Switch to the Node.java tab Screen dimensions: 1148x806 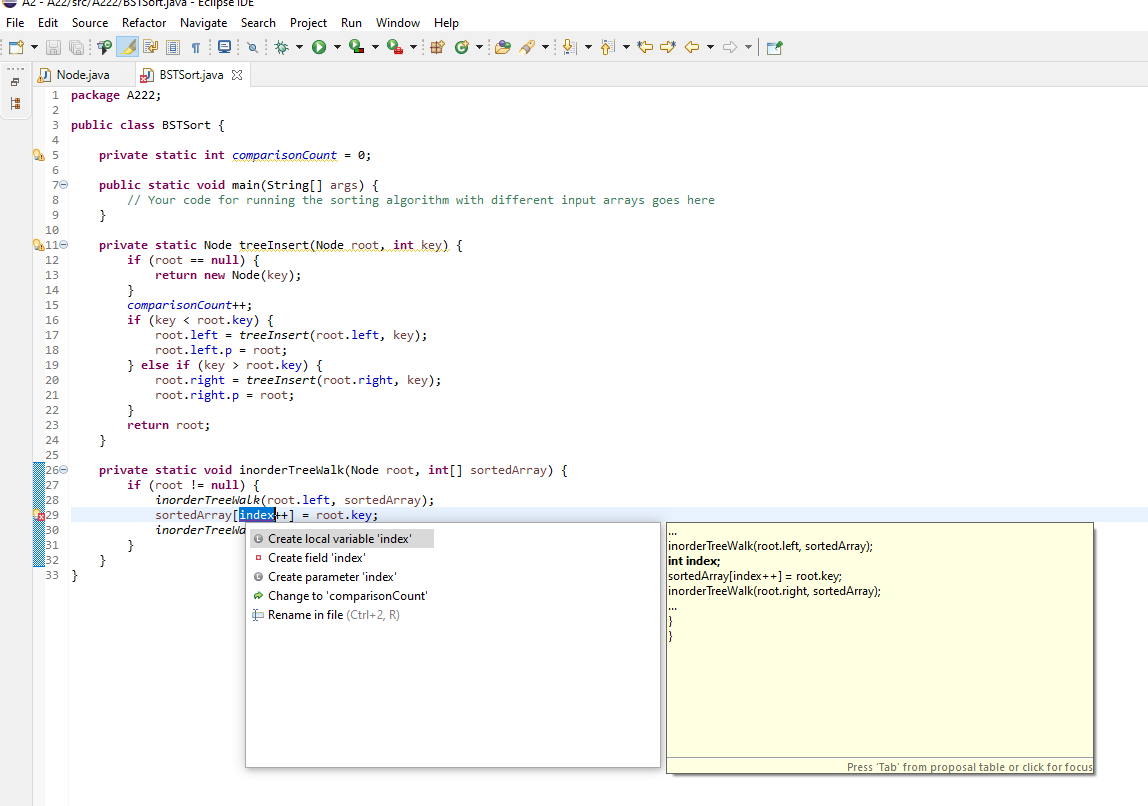coord(81,73)
